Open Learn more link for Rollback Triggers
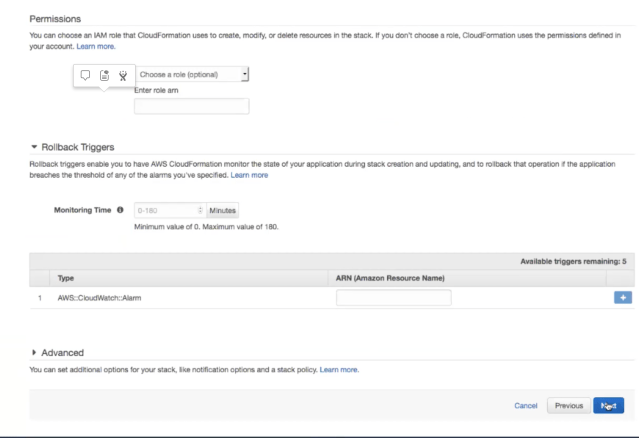639x438 pixels. point(249,175)
